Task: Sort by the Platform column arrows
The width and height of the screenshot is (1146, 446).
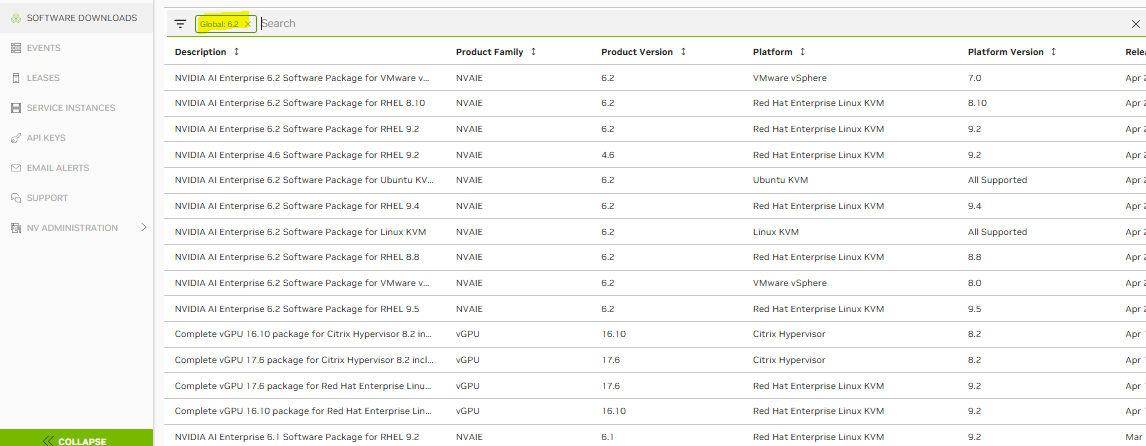Action: point(802,52)
